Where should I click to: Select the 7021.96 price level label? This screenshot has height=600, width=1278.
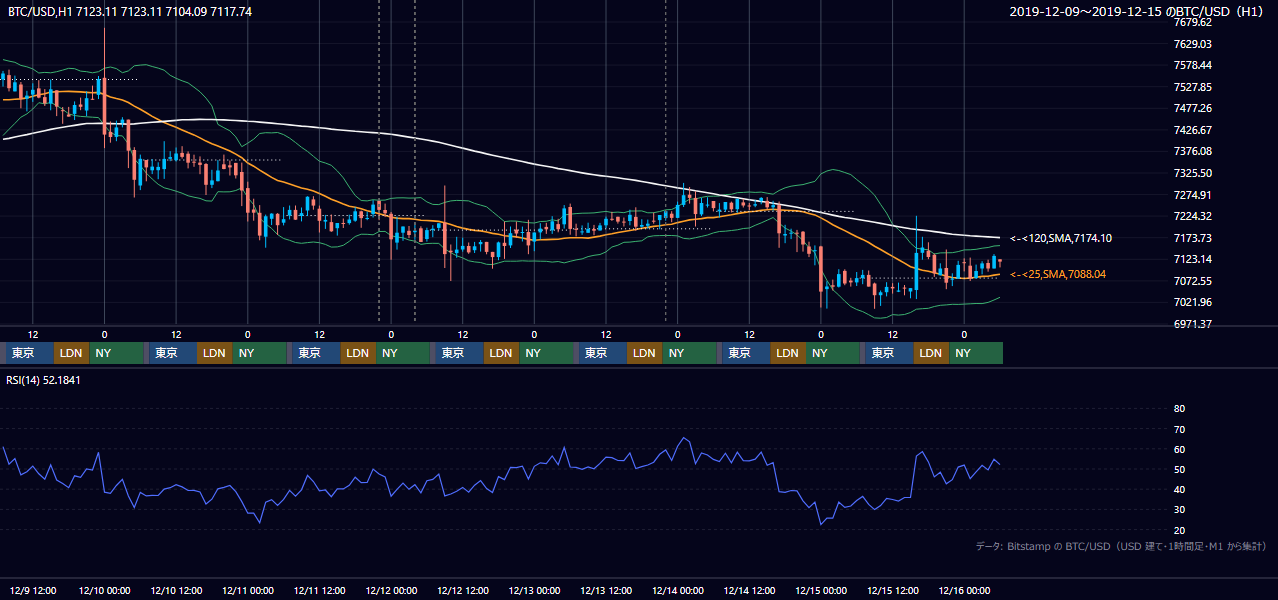point(1193,302)
